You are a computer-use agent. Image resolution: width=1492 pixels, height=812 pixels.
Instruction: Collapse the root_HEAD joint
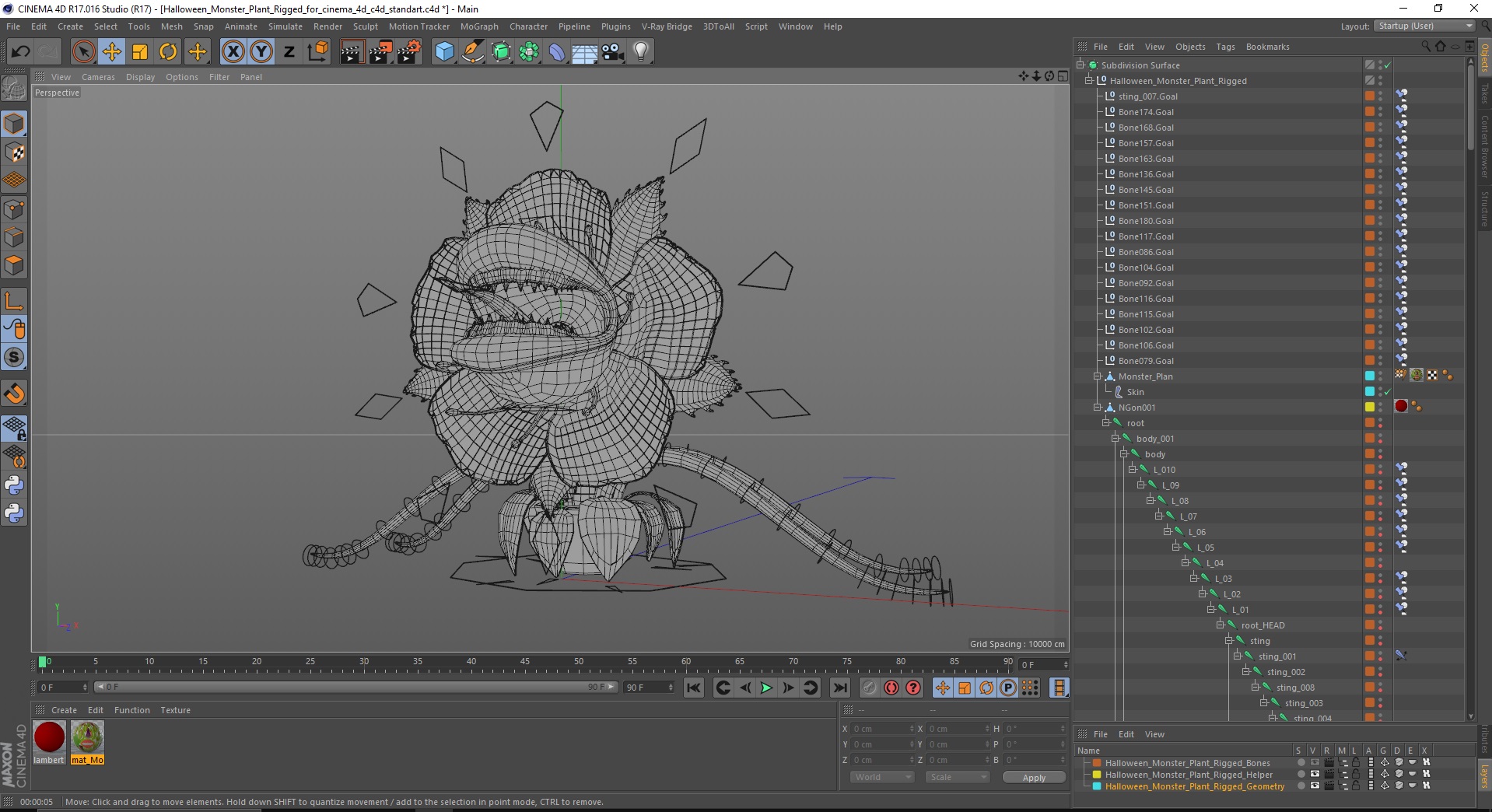(1221, 625)
